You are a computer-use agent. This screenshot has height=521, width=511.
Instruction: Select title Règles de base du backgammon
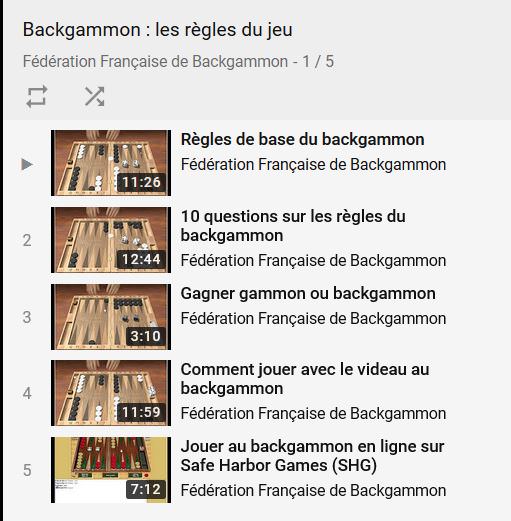point(302,139)
